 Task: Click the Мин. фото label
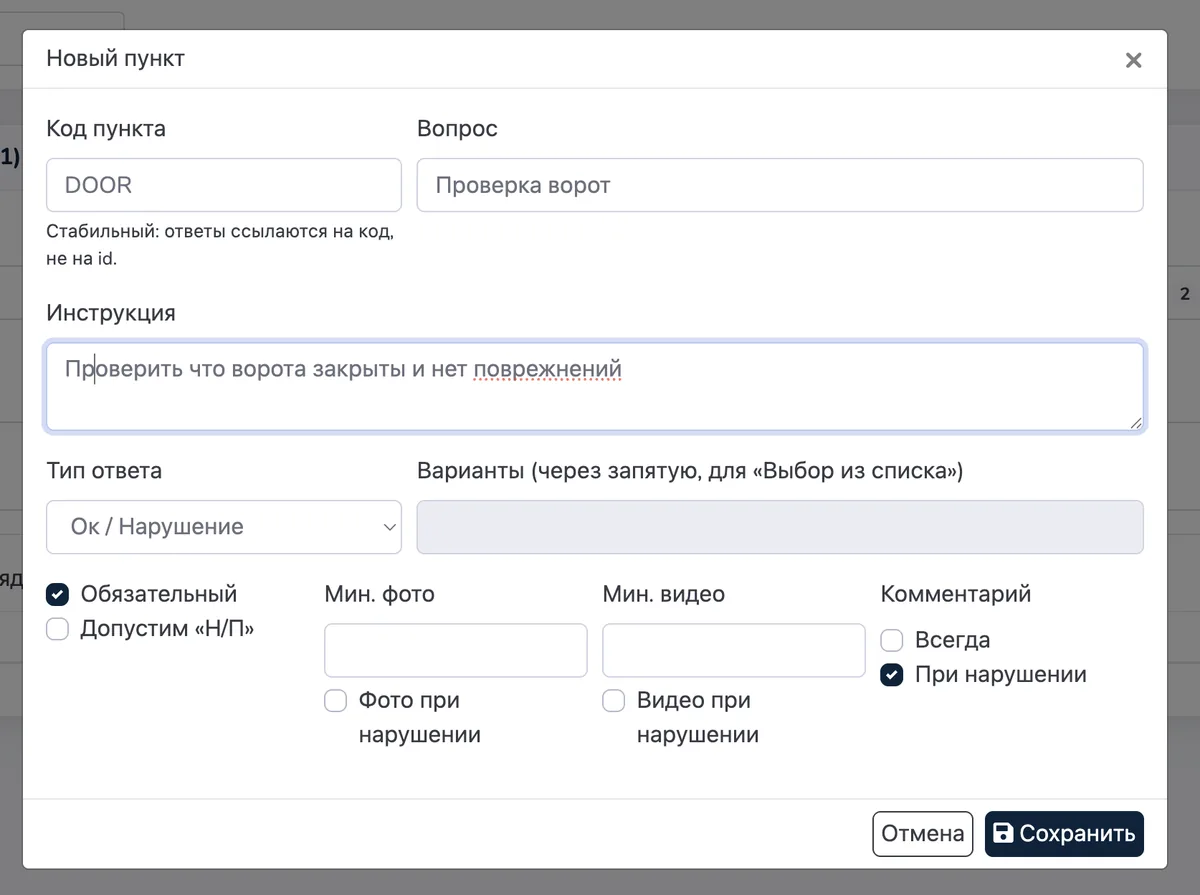click(x=380, y=594)
